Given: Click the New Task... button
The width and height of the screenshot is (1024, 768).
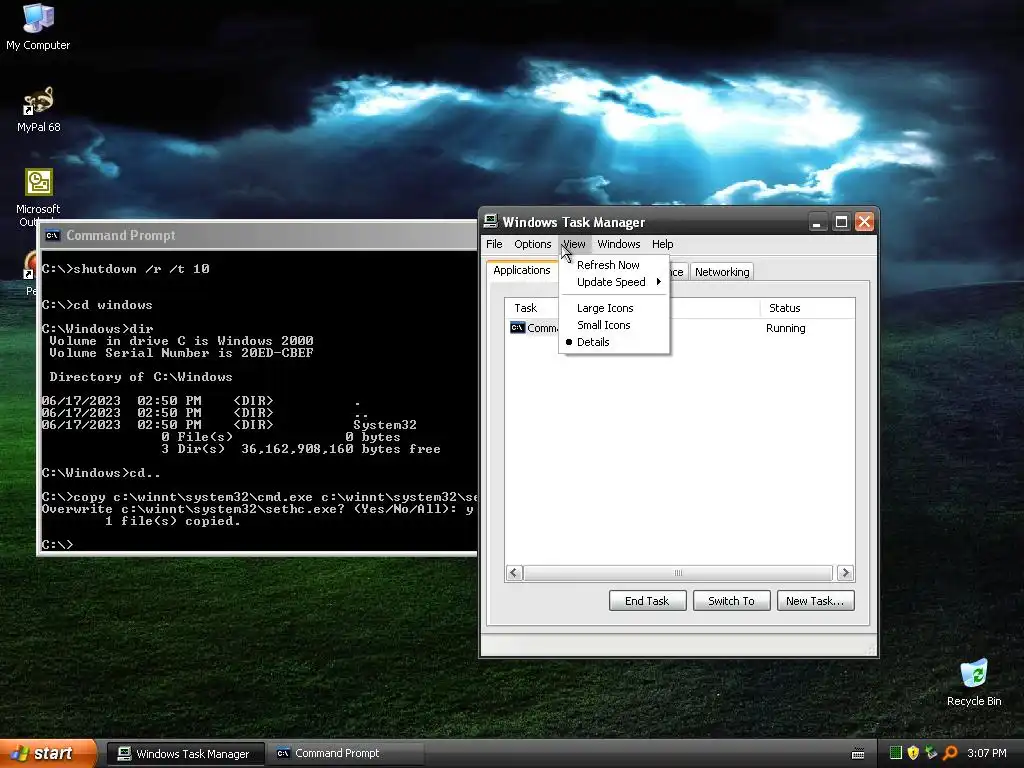Looking at the screenshot, I should (x=815, y=601).
